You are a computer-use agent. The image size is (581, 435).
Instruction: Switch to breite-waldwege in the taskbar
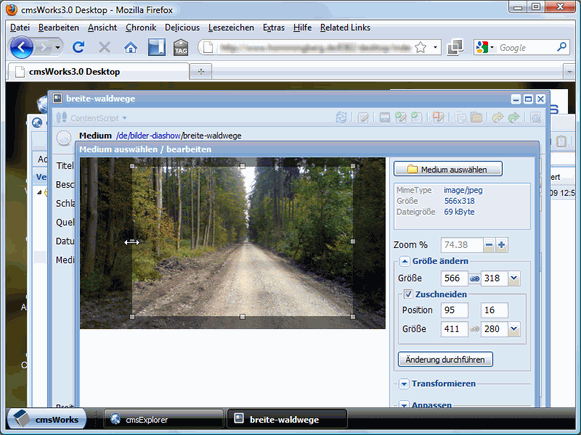click(287, 419)
